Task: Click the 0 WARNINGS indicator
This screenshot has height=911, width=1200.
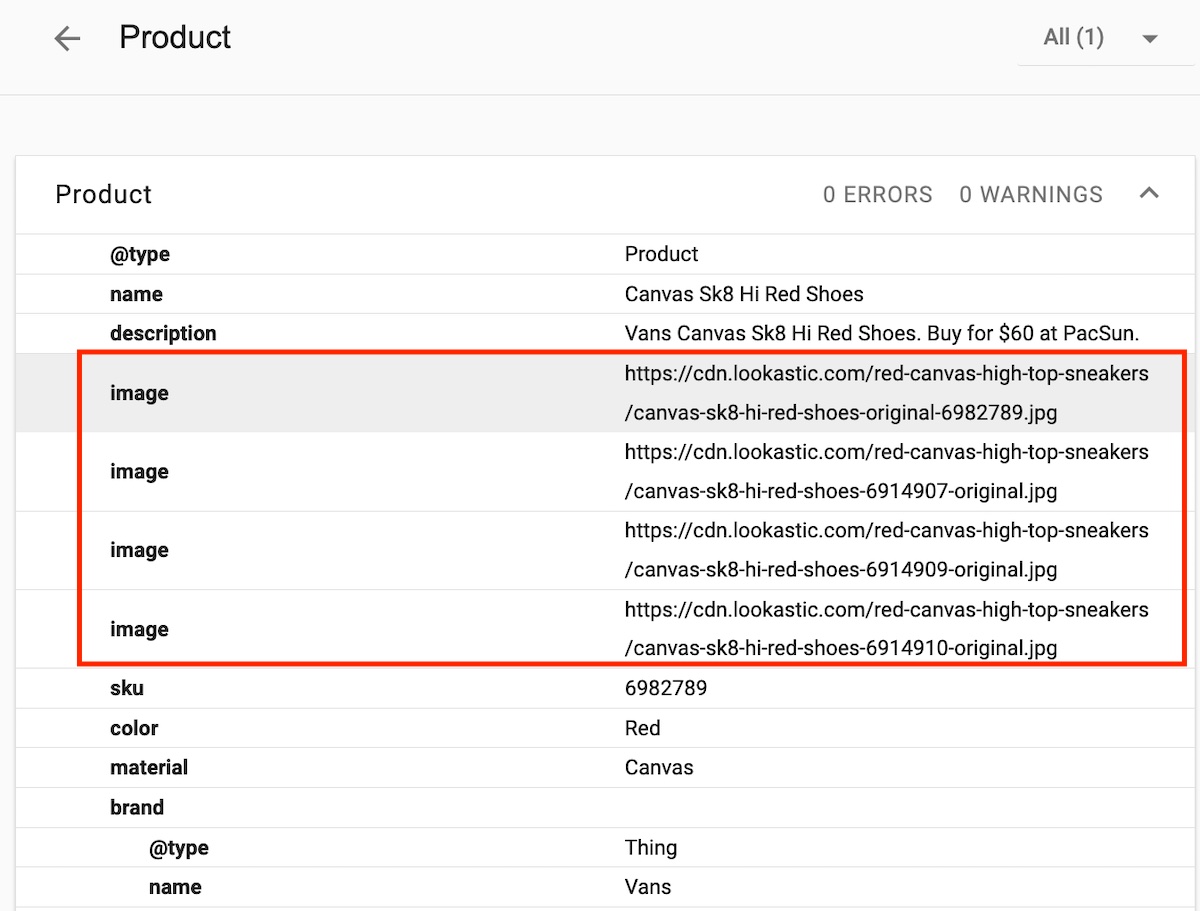Action: coord(1030,195)
